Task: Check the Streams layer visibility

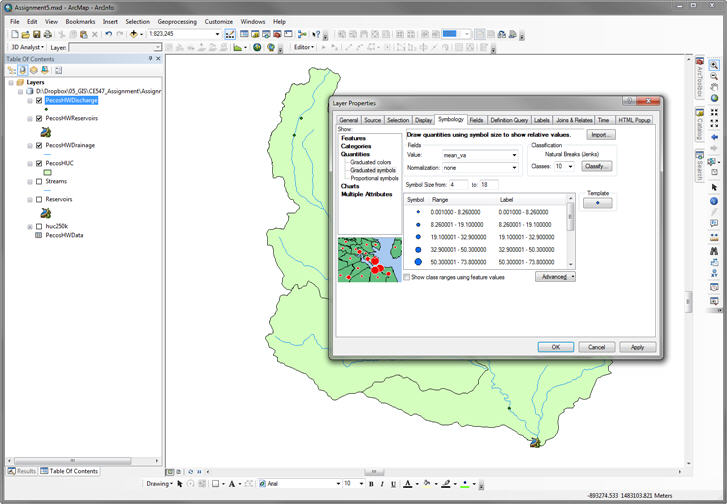Action: 39,181
